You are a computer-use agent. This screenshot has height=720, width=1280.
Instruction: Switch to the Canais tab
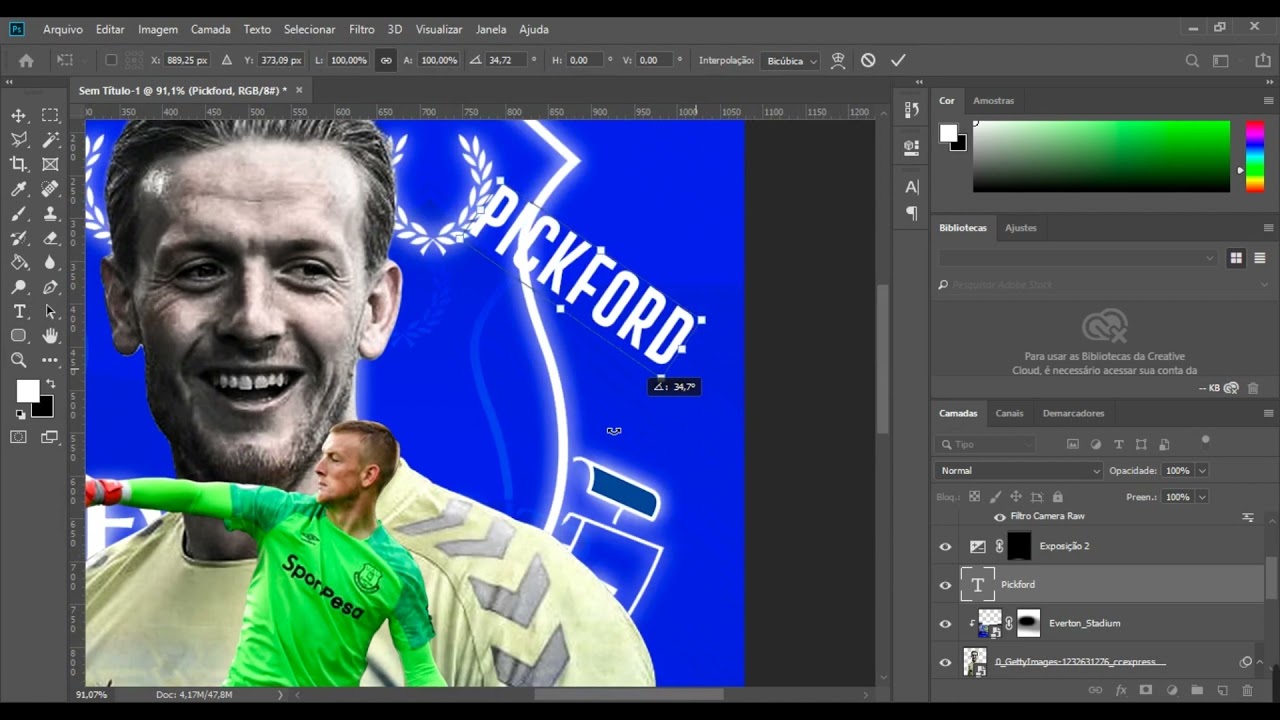pos(1009,413)
